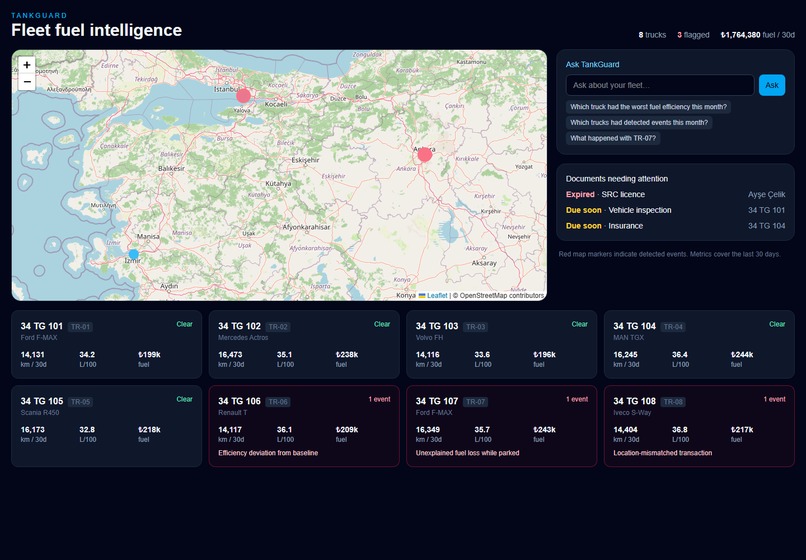Open the 34 TG 104 truck card
The height and width of the screenshot is (560, 806).
tap(699, 345)
